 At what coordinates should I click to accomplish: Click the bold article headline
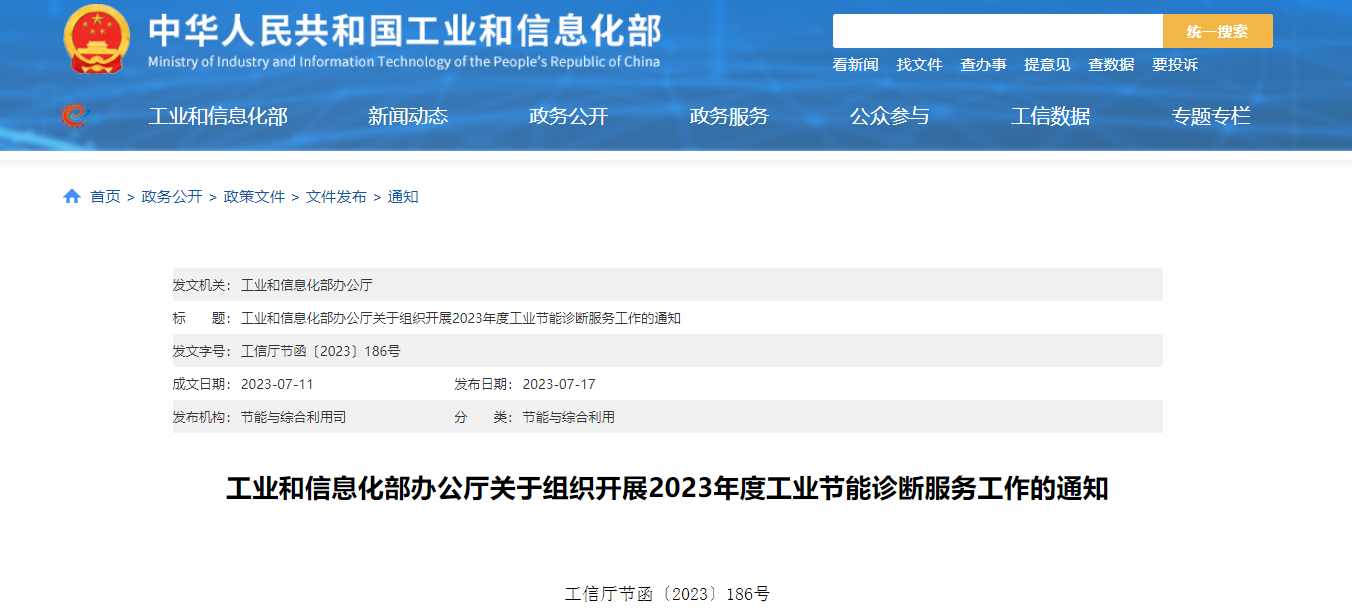[x=667, y=489]
